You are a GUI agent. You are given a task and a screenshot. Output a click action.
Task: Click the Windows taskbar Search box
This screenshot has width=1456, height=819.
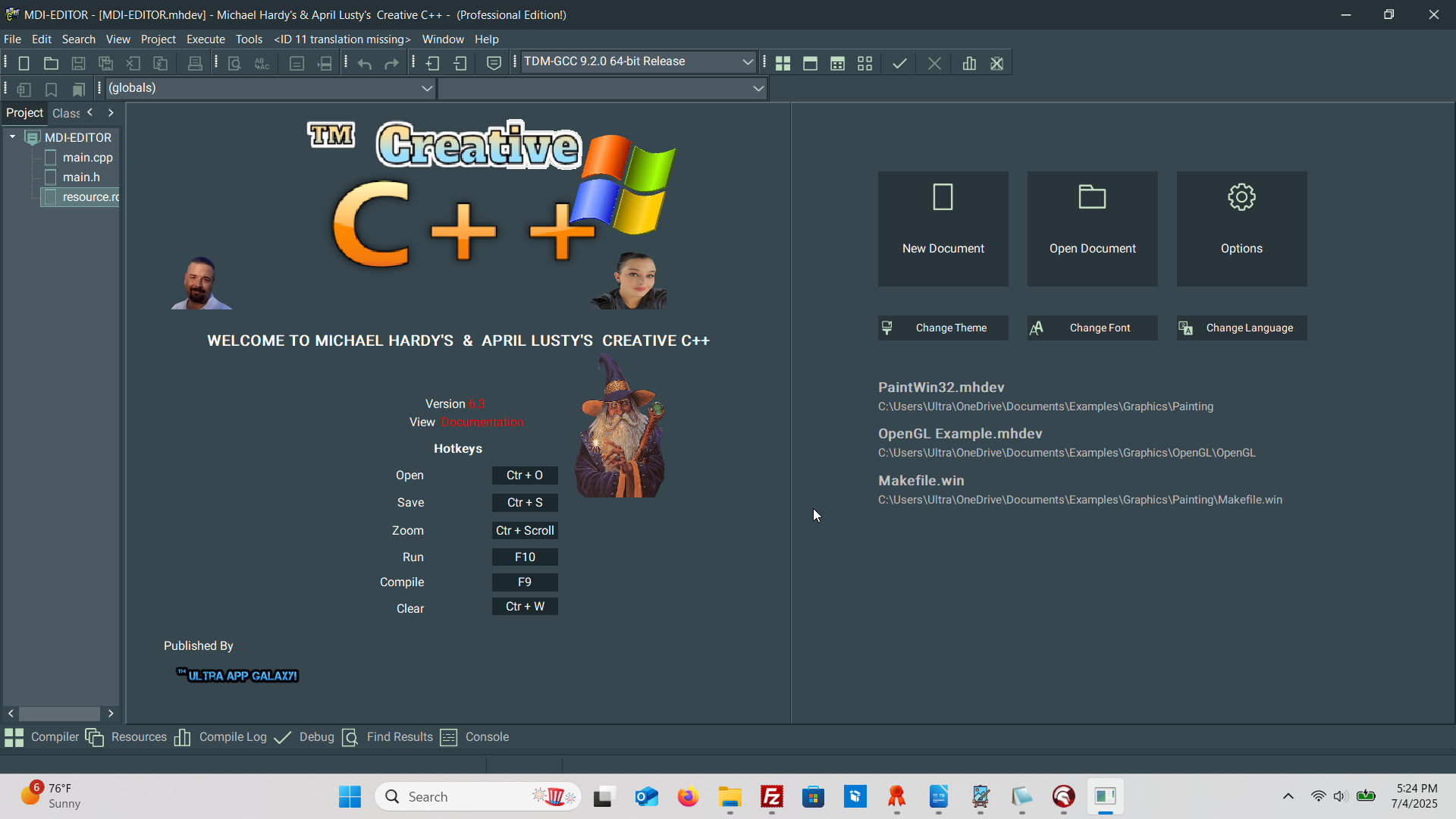(478, 796)
